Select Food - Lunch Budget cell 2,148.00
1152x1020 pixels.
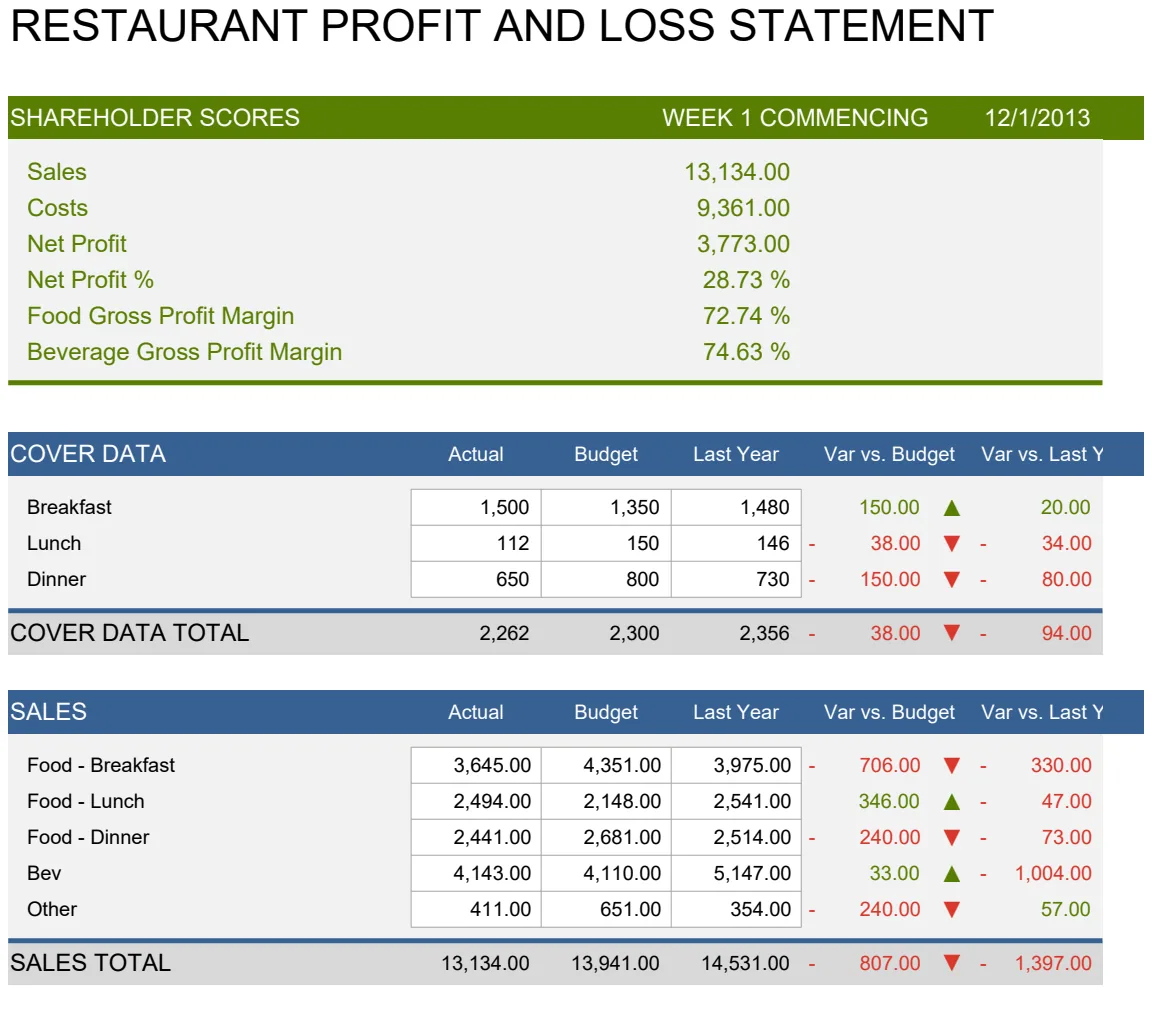pos(606,801)
